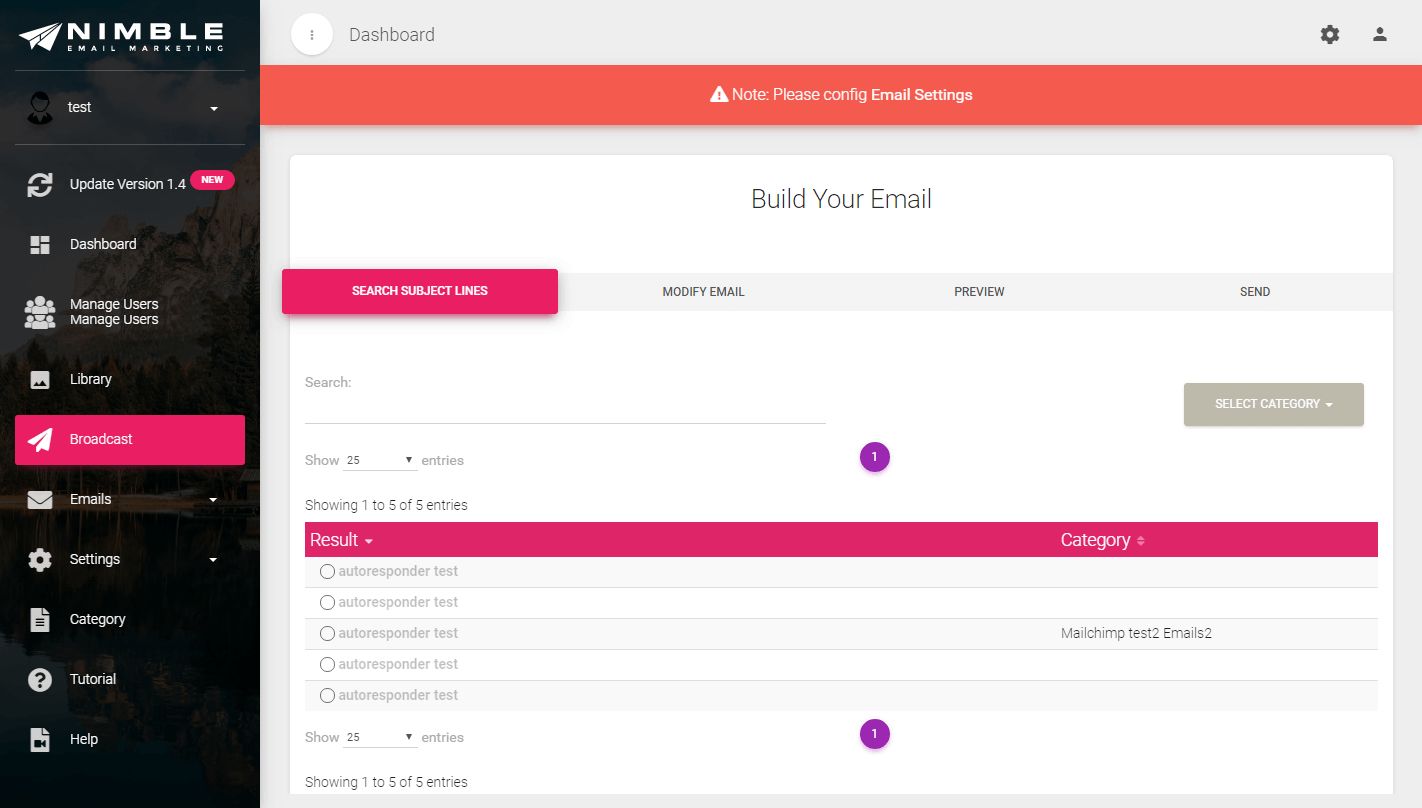Screen dimensions: 1422x808
Task: Click the Email Settings link in the alert
Action: (x=921, y=95)
